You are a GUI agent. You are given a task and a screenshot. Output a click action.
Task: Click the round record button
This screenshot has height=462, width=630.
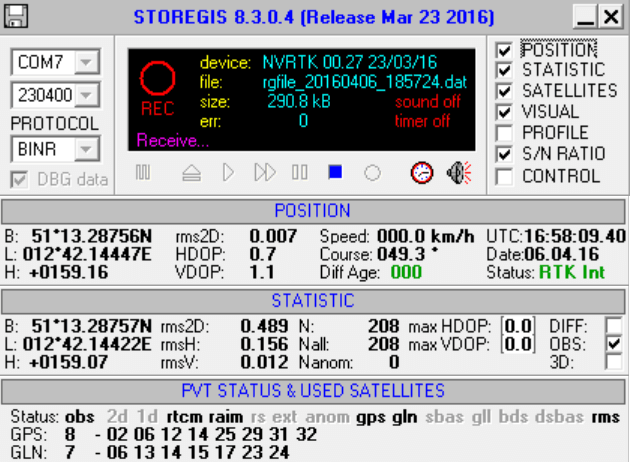[372, 173]
